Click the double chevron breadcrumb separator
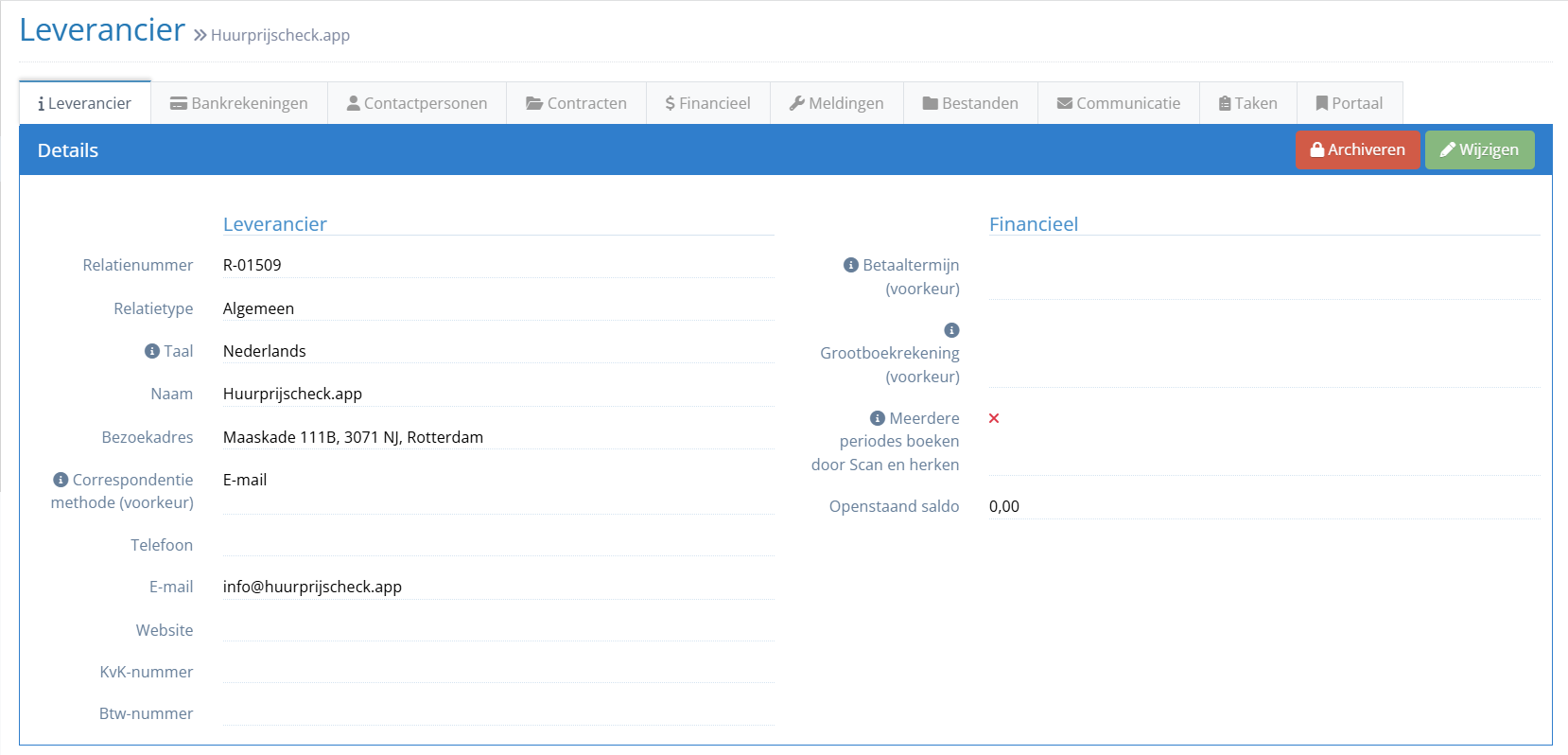The image size is (1568, 755). click(200, 35)
